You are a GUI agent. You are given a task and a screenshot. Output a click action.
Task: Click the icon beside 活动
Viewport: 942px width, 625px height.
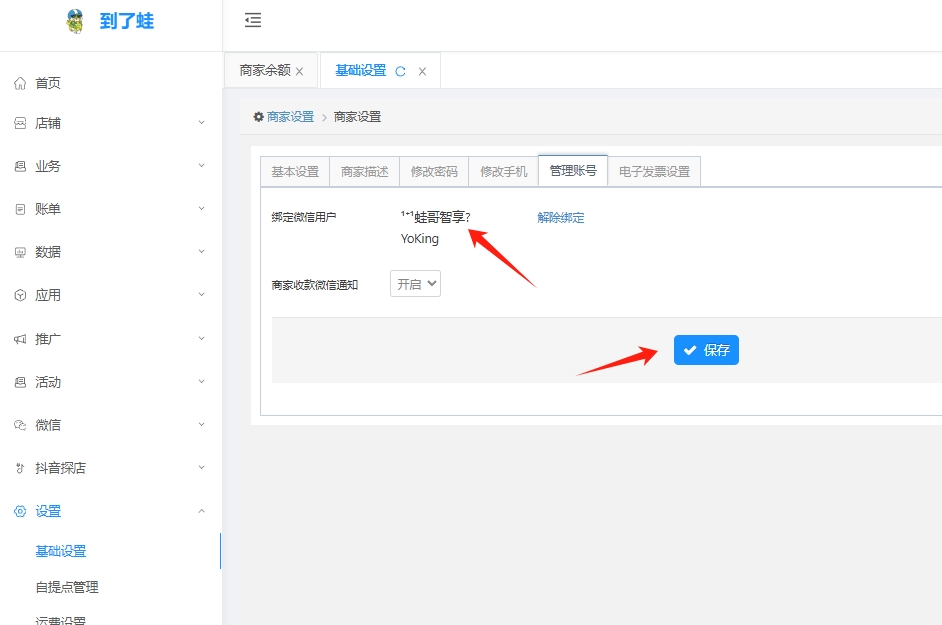pos(20,382)
